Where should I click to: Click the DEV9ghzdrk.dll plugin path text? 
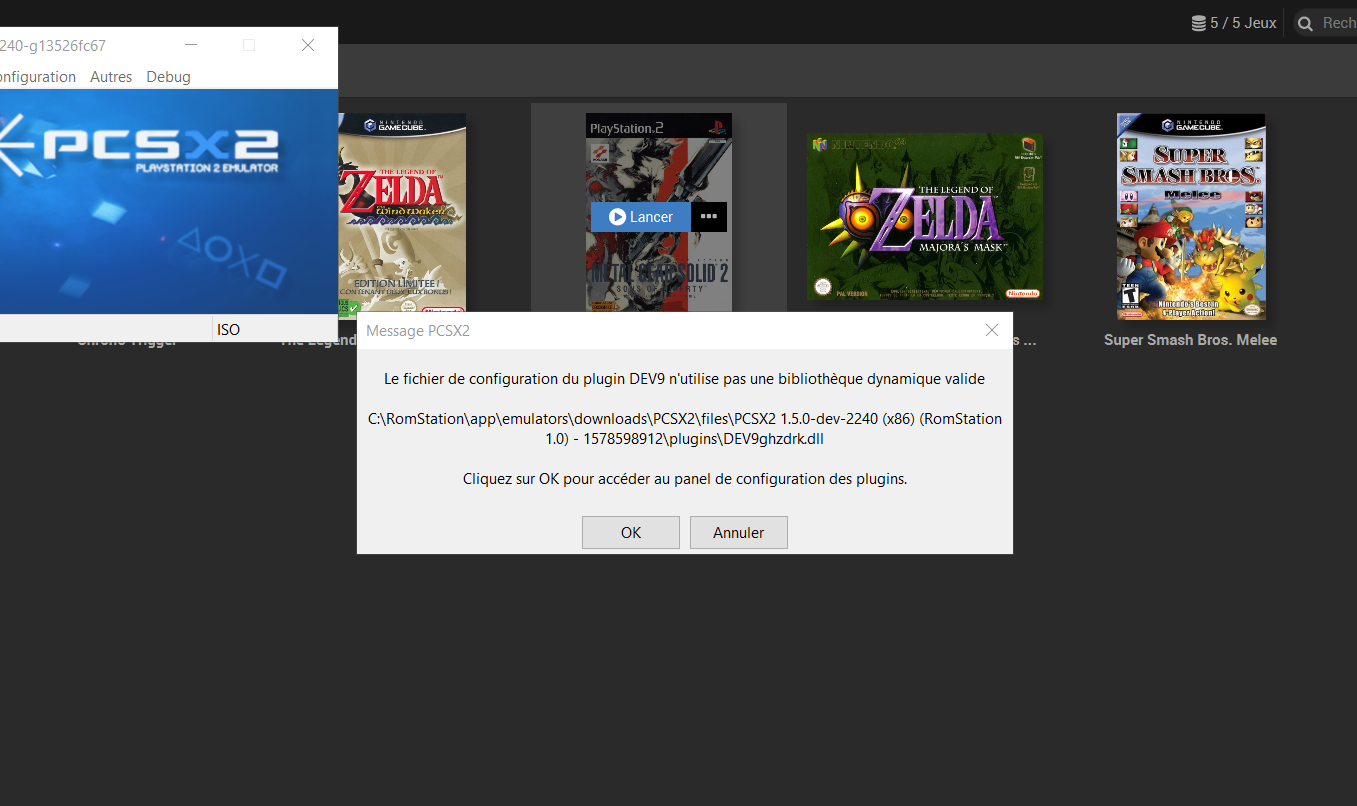[x=685, y=429]
